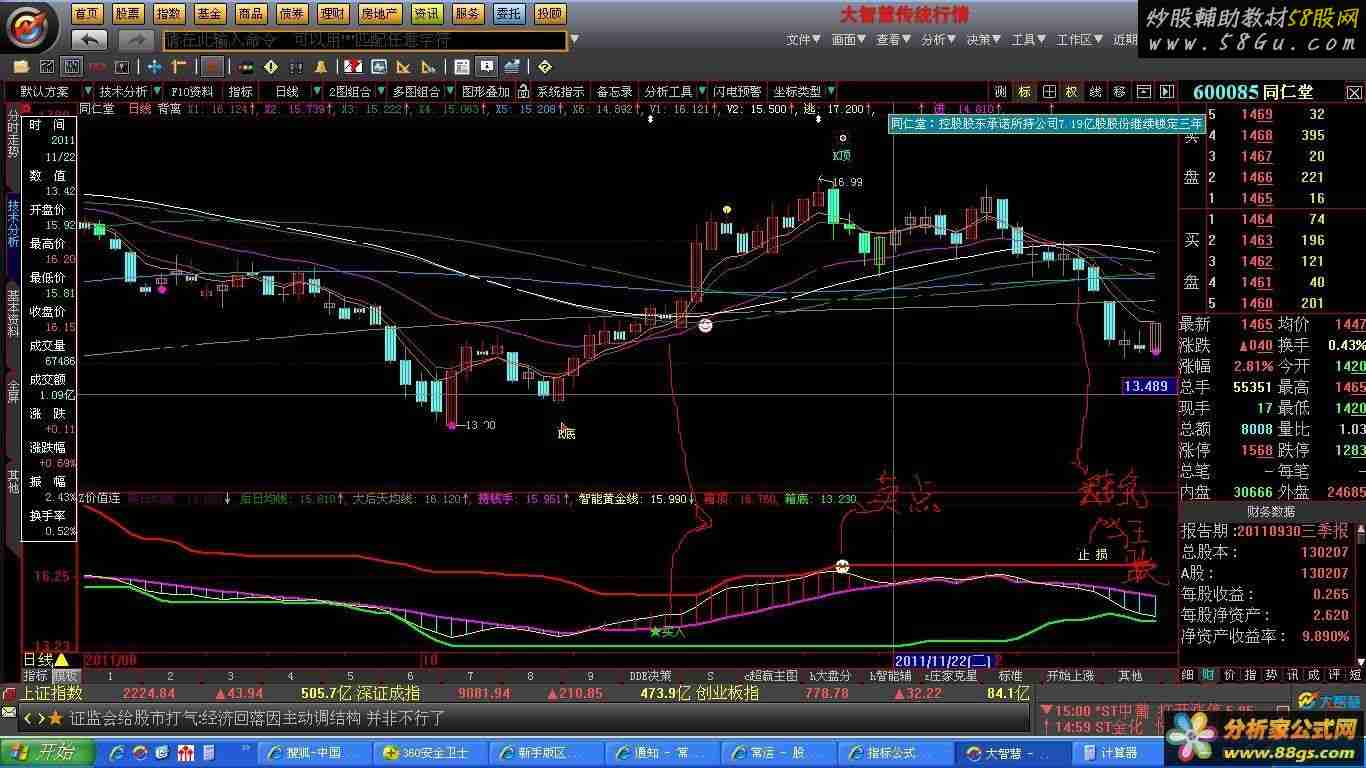Select the line chart view icon
The width and height of the screenshot is (1366, 768).
tap(47, 67)
